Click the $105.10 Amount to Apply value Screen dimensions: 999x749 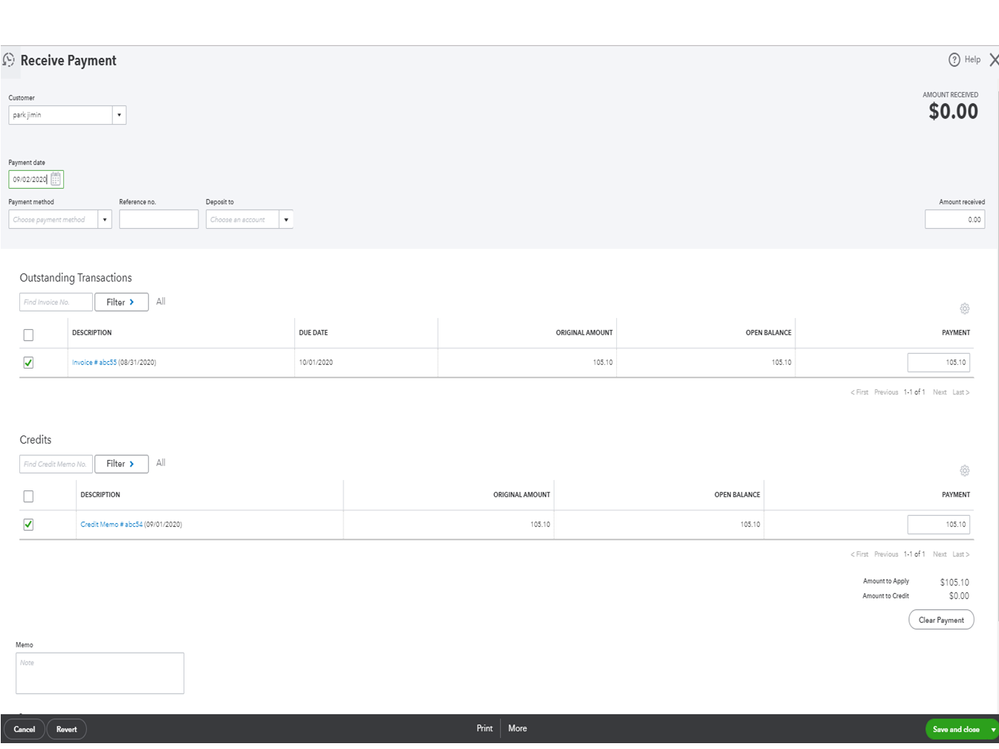tap(954, 583)
